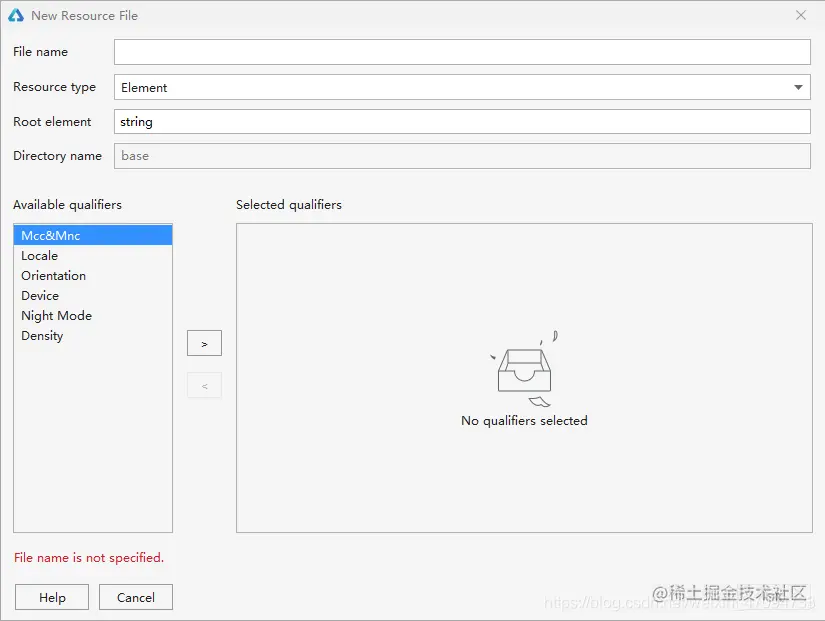Remove qualifier with the < button

pyautogui.click(x=204, y=386)
